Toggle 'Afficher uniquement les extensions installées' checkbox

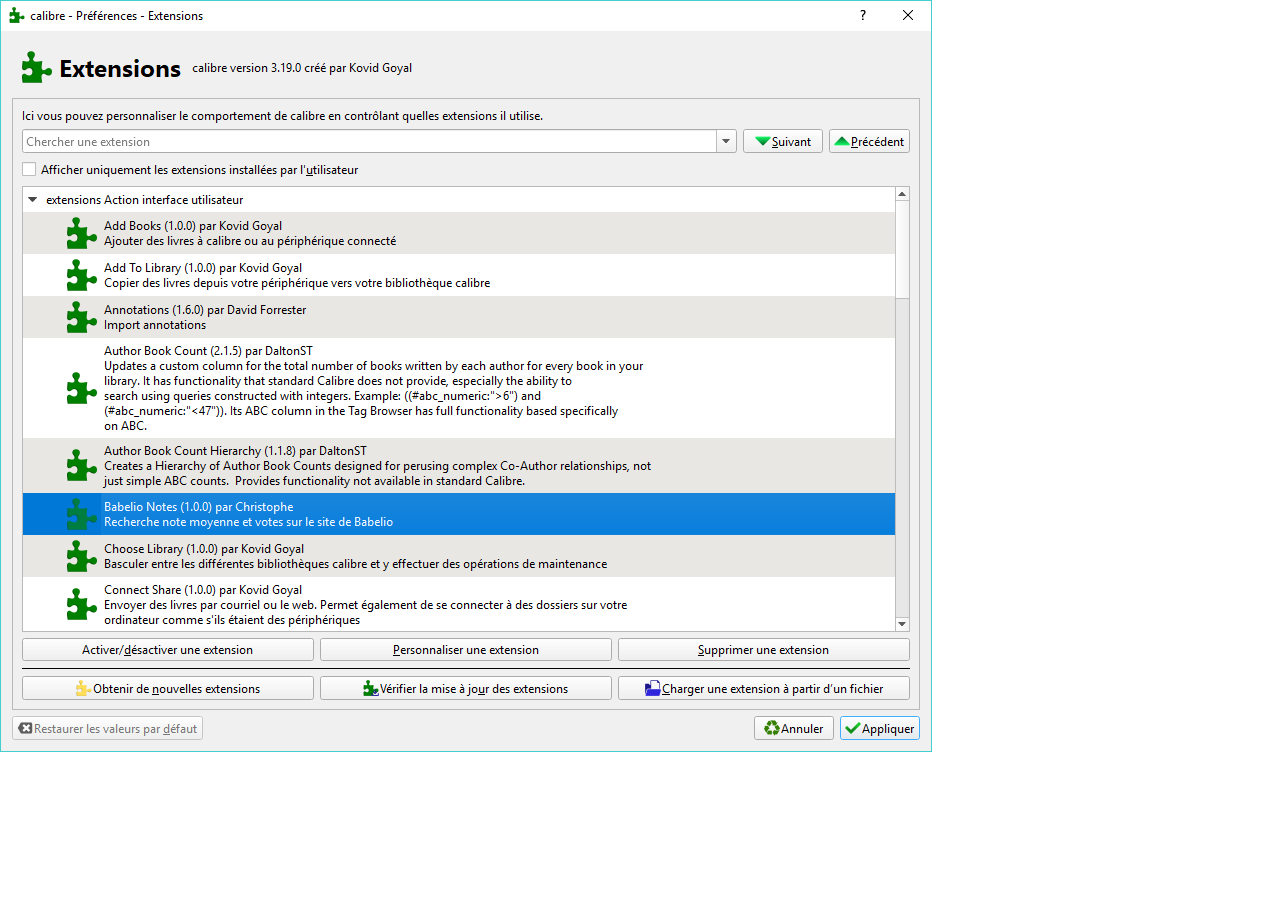pyautogui.click(x=29, y=170)
